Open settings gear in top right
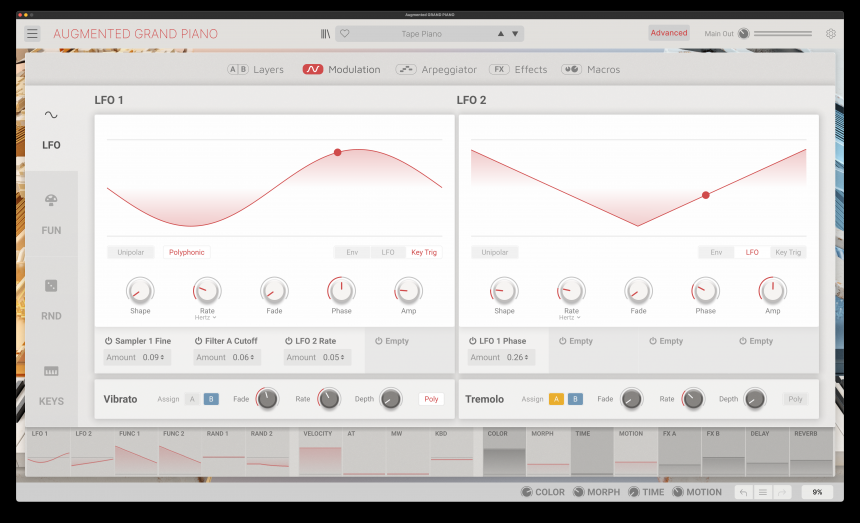The width and height of the screenshot is (860, 523). [x=831, y=33]
